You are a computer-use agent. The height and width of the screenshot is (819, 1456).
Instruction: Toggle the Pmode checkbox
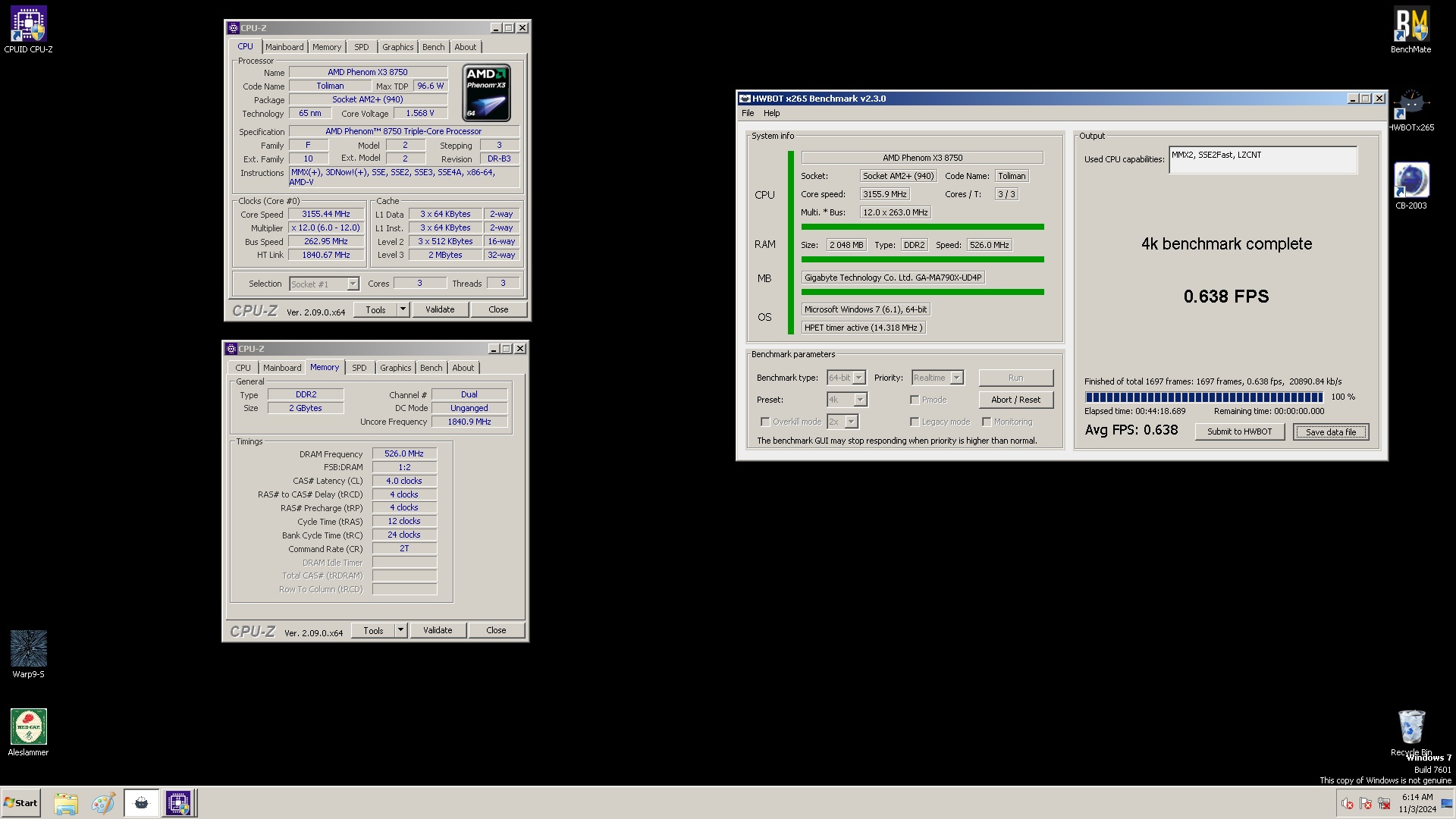[915, 400]
